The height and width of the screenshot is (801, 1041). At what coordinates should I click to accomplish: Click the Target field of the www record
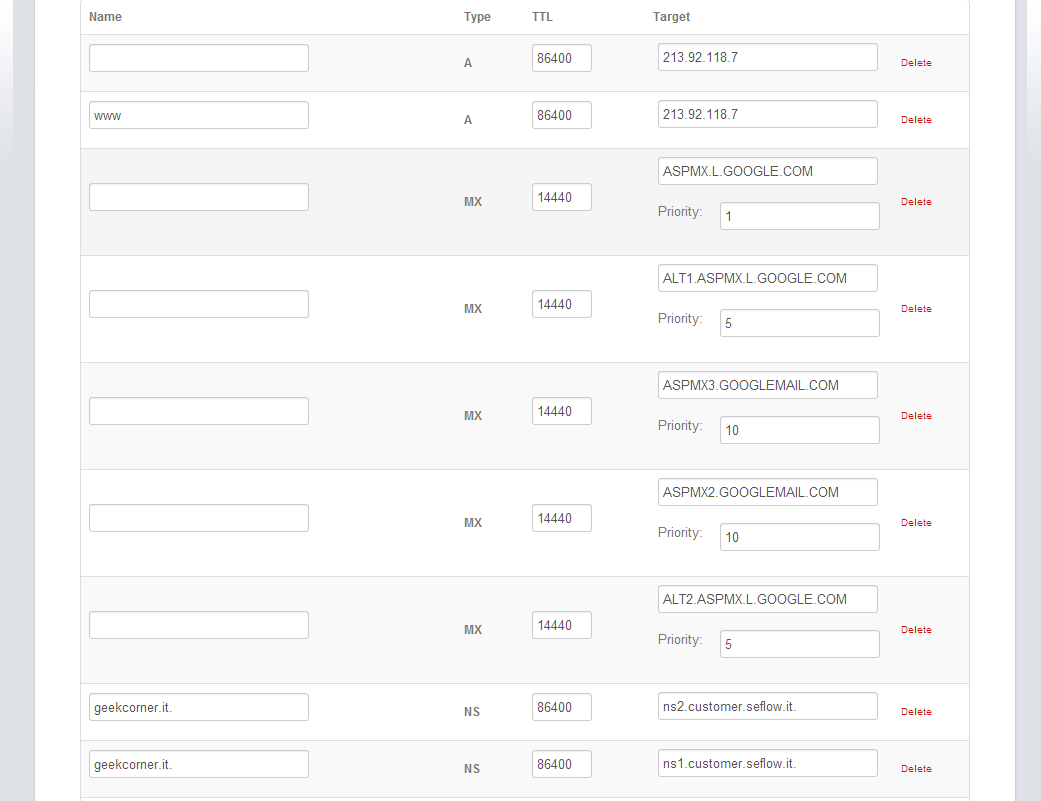tap(767, 114)
